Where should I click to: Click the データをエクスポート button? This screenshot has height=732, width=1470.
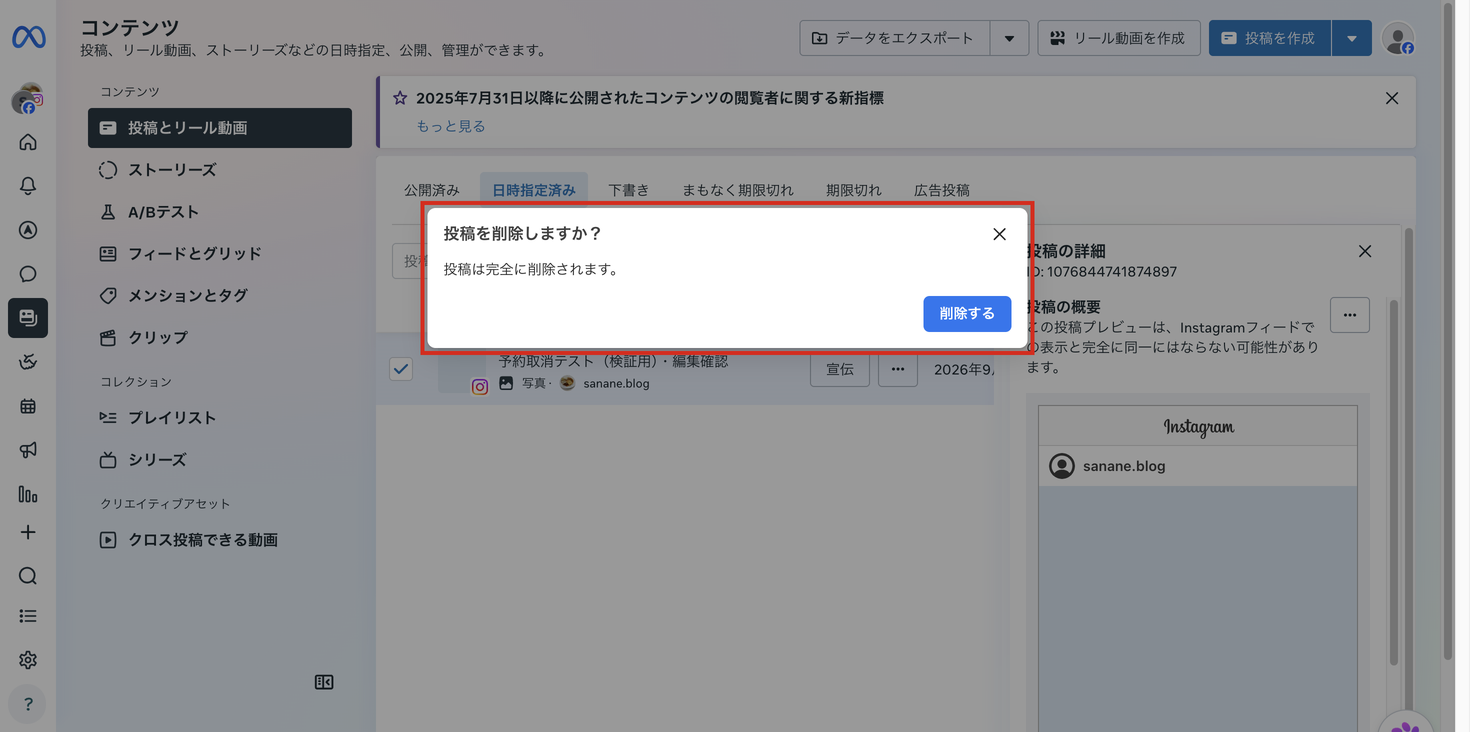point(894,38)
